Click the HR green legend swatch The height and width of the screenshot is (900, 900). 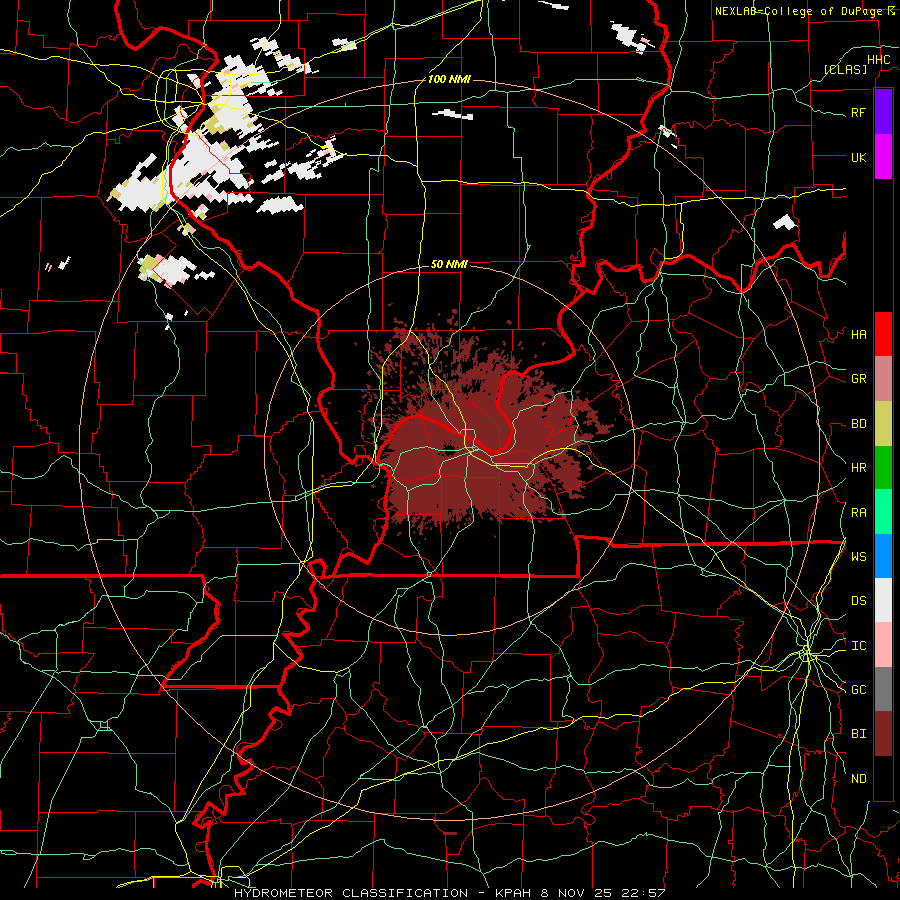point(883,468)
